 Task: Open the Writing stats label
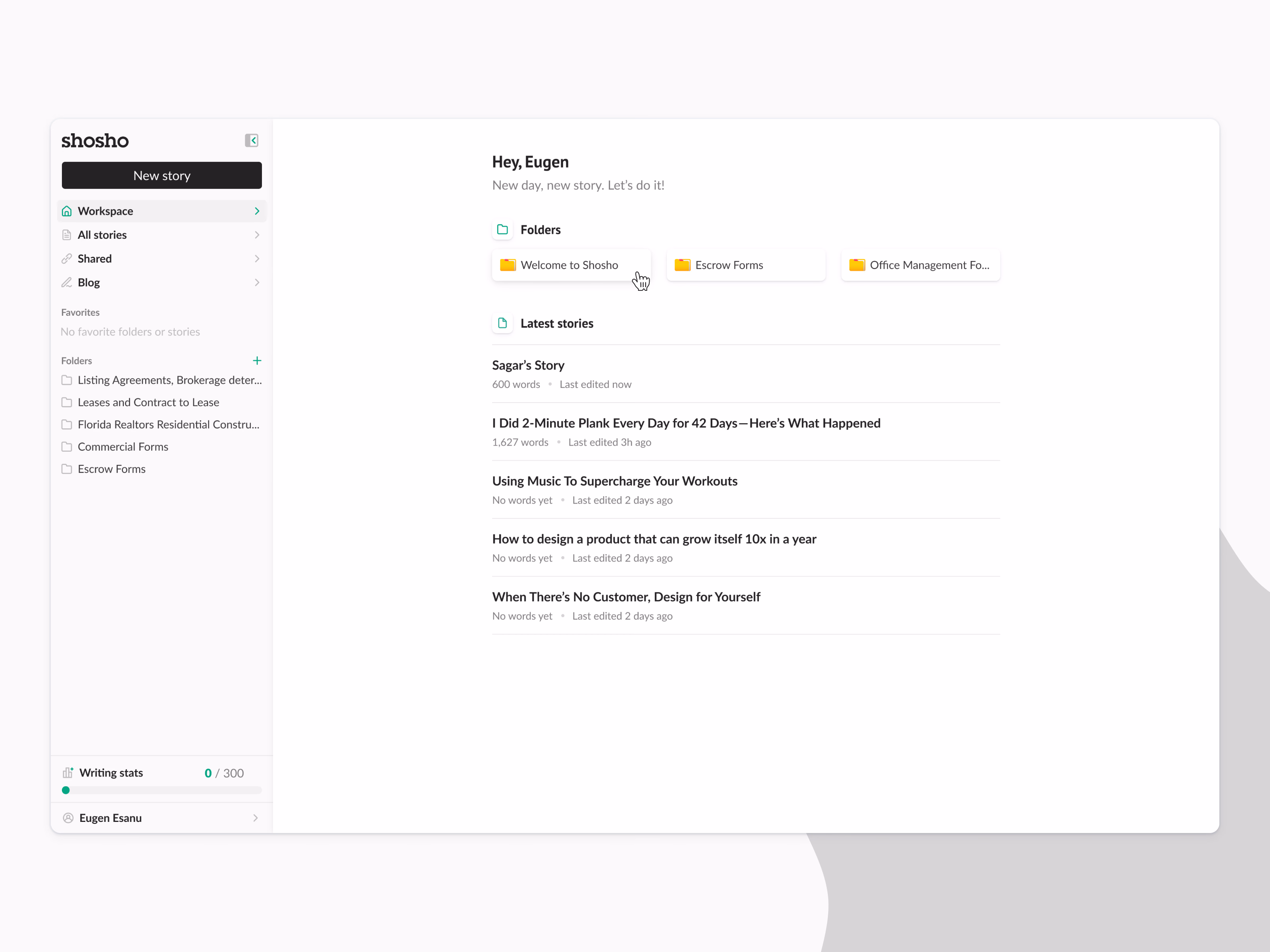[111, 772]
